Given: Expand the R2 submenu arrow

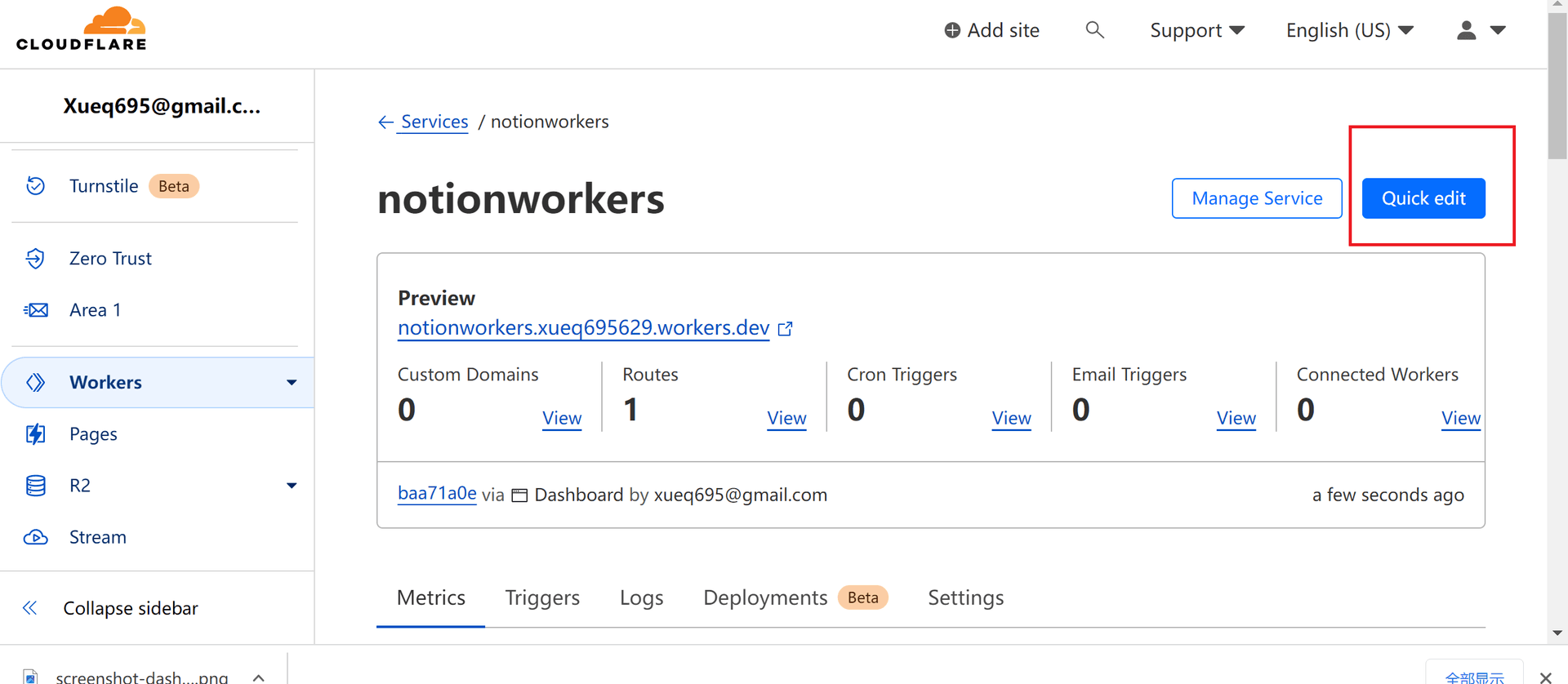Looking at the screenshot, I should point(292,486).
